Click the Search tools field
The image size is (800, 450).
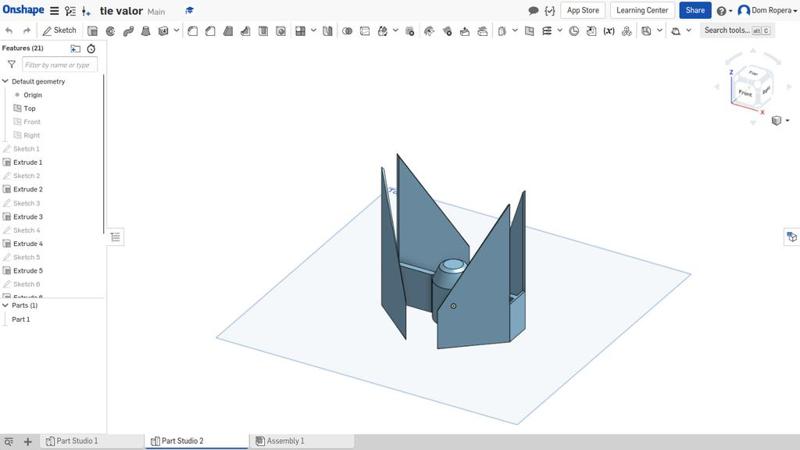(737, 31)
